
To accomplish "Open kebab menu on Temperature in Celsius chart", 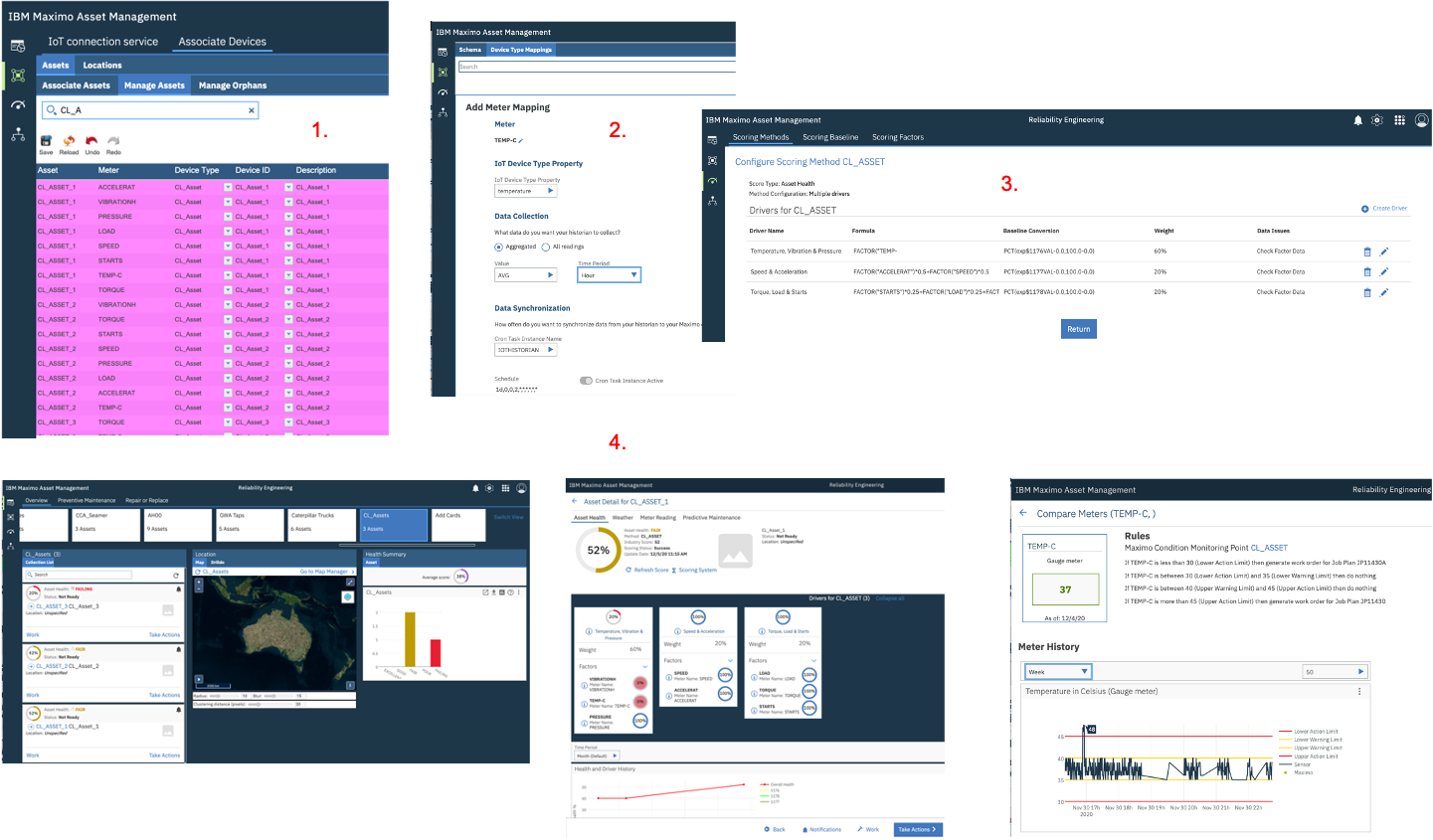I will 1360,691.
